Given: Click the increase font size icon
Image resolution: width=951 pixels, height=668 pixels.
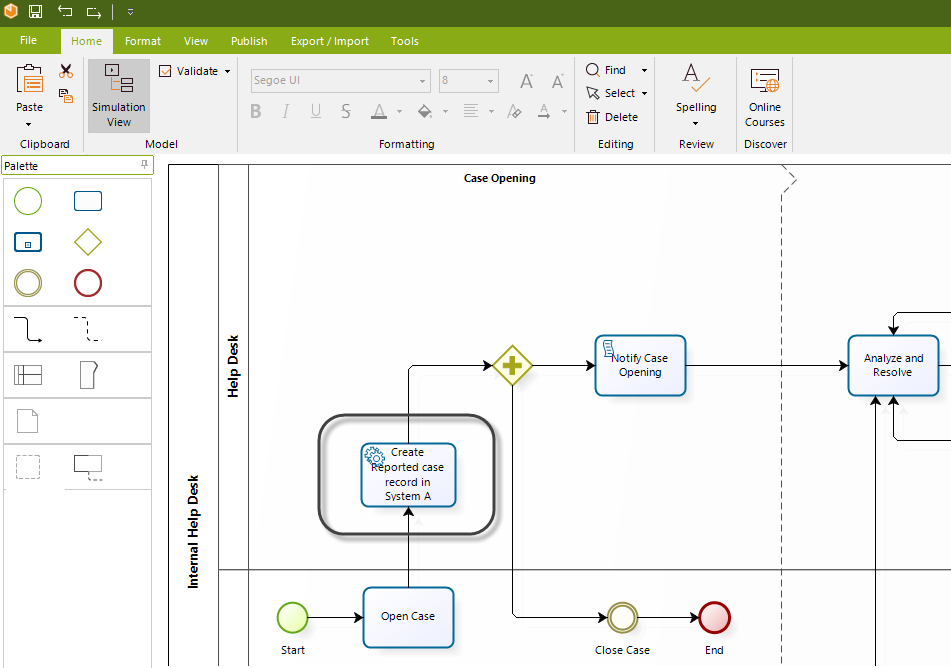Looking at the screenshot, I should [526, 81].
